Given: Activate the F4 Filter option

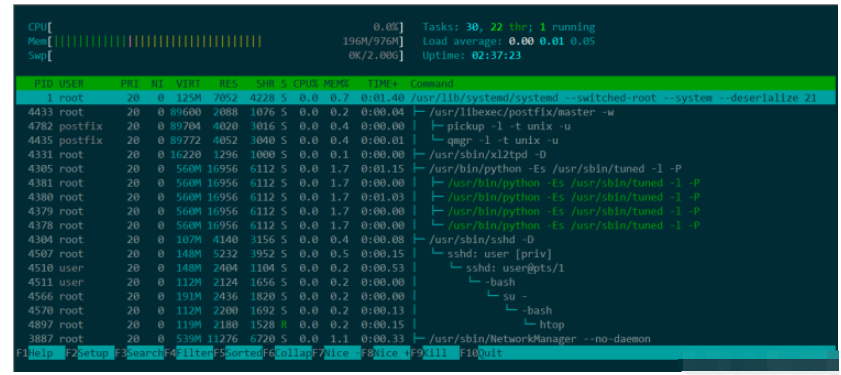Looking at the screenshot, I should (188, 353).
